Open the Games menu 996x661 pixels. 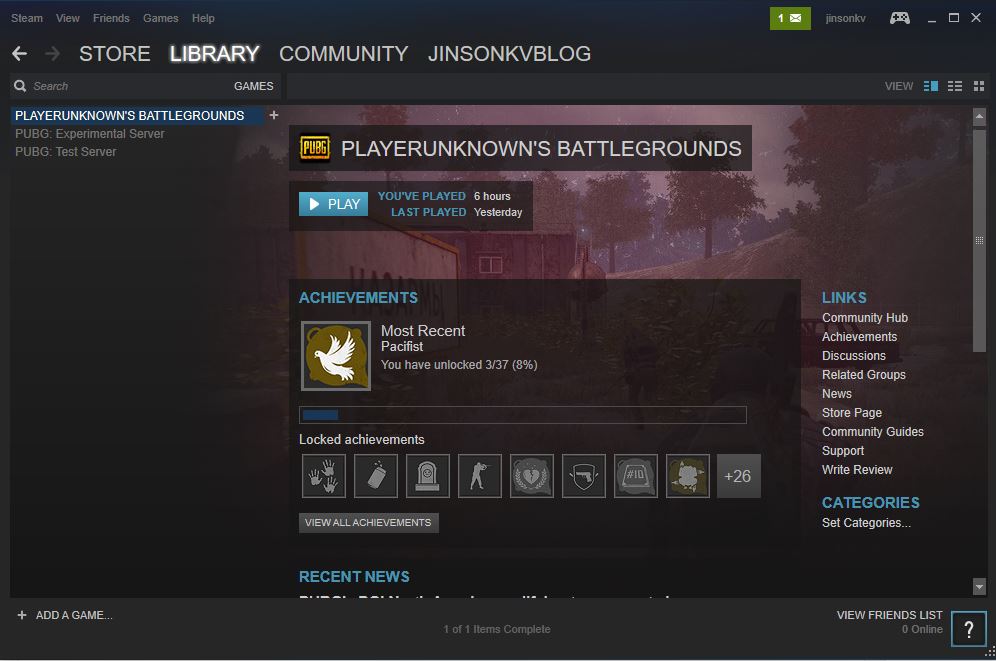pyautogui.click(x=161, y=18)
